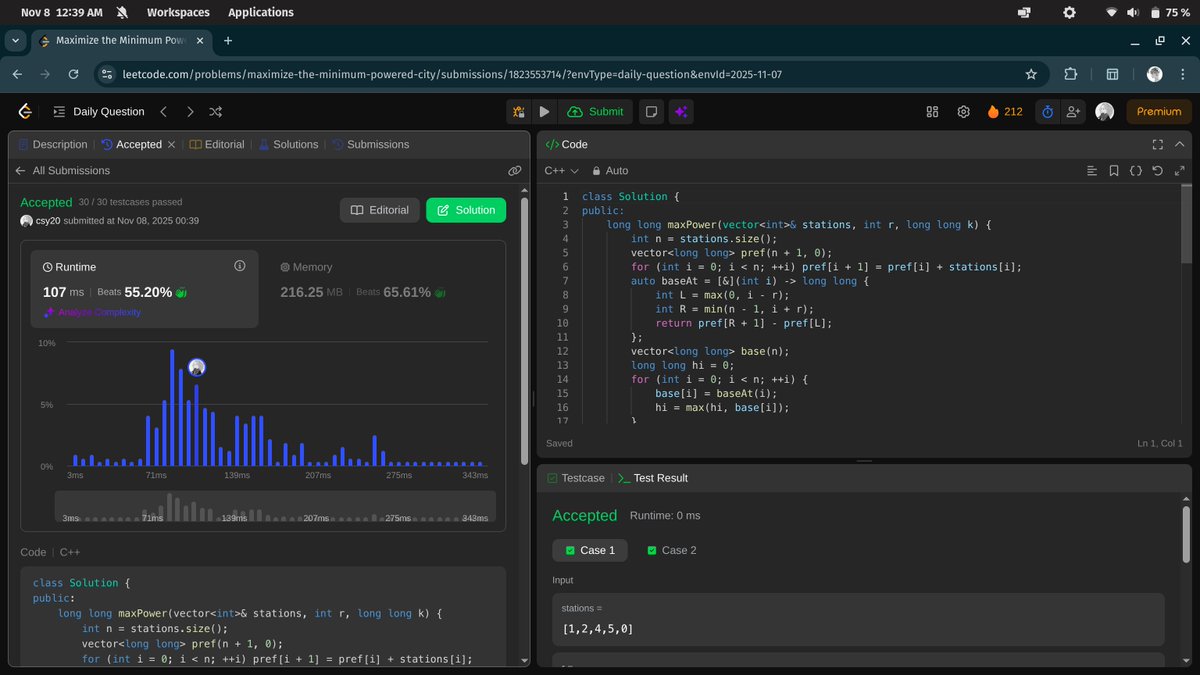1200x675 pixels.
Task: Open the layout grid icon
Action: pos(933,112)
